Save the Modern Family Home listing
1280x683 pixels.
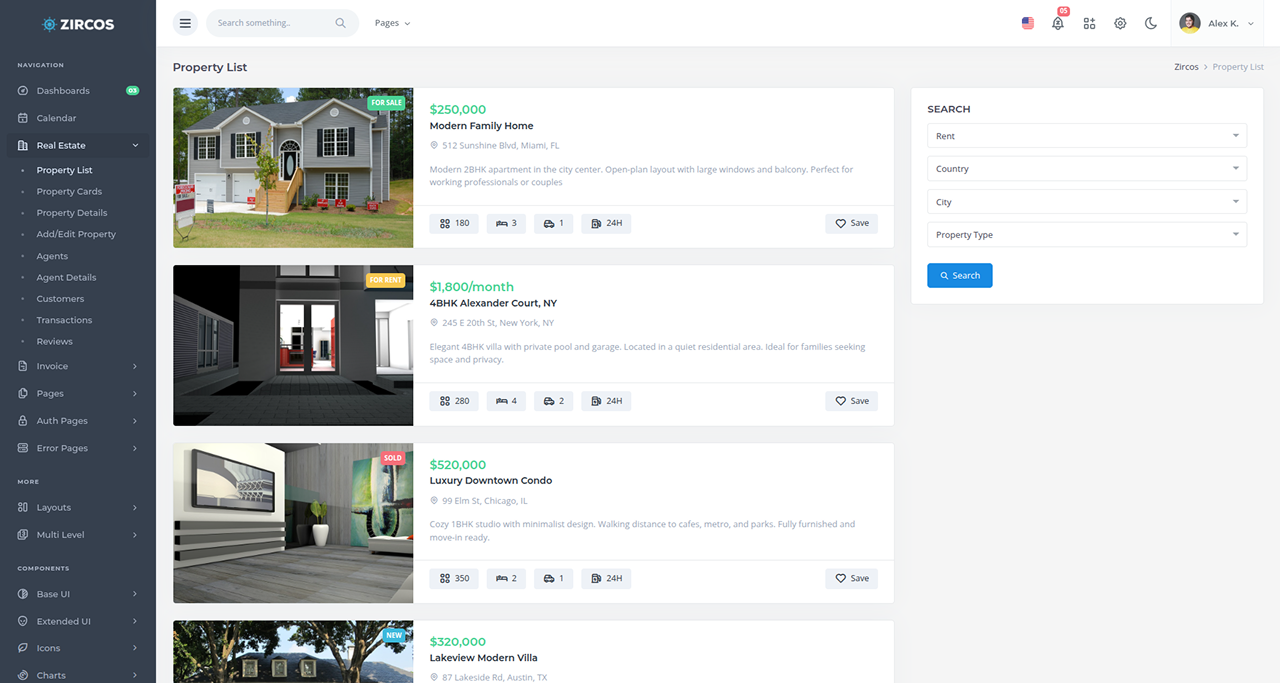pos(852,223)
